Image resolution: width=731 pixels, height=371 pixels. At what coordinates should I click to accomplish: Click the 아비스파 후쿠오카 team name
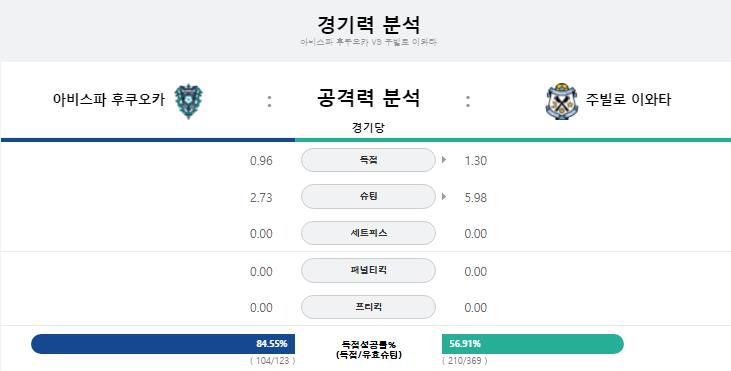click(109, 100)
